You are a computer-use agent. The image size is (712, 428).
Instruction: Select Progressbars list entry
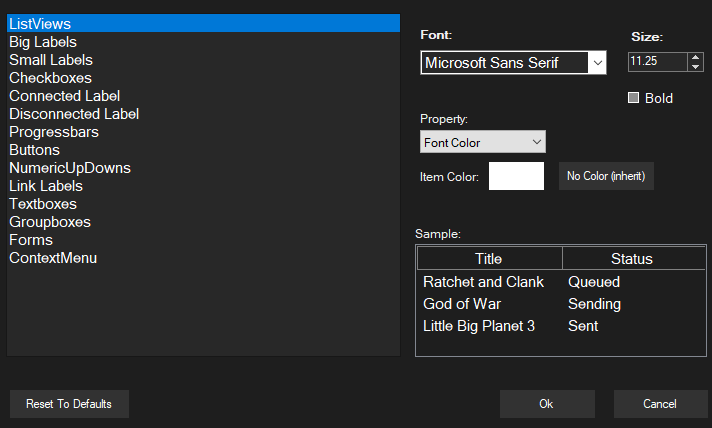(55, 132)
